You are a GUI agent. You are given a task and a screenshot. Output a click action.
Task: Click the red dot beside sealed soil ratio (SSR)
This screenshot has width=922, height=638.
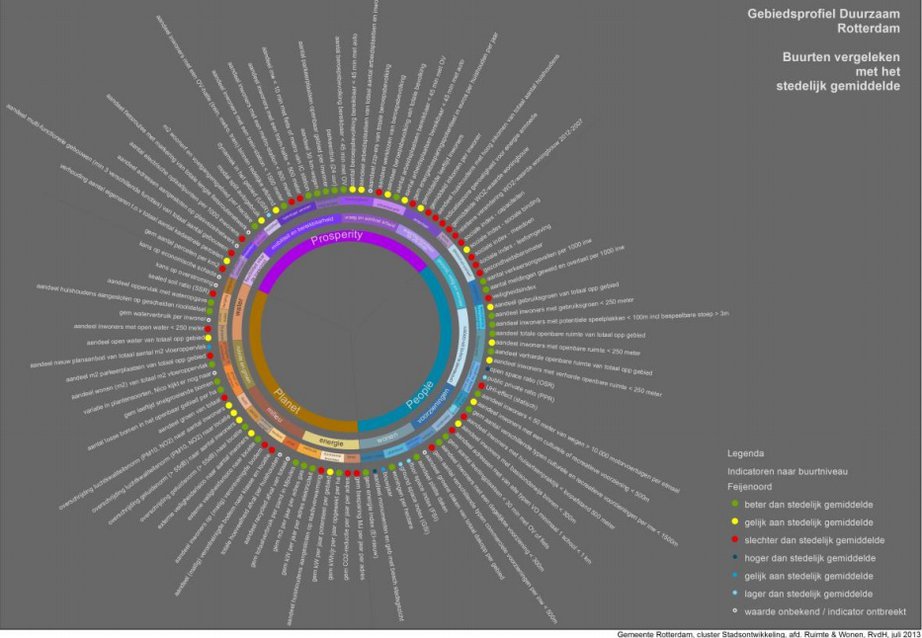(x=213, y=293)
